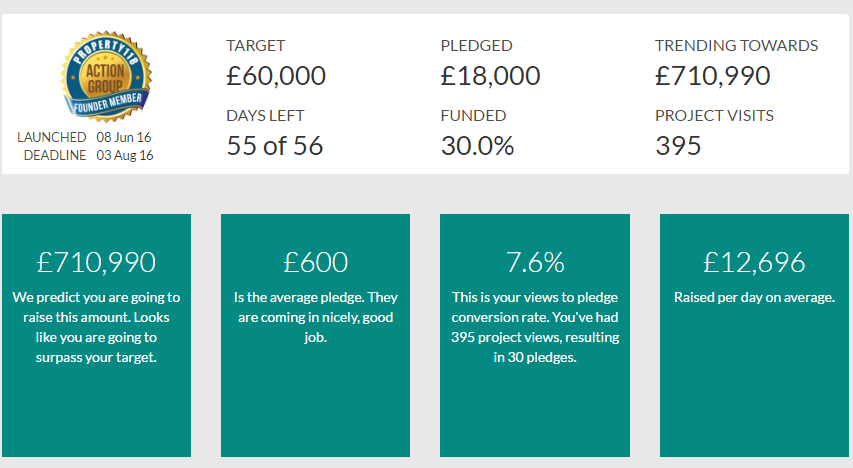Click the surpass your target prediction text

pyautogui.click(x=96, y=327)
